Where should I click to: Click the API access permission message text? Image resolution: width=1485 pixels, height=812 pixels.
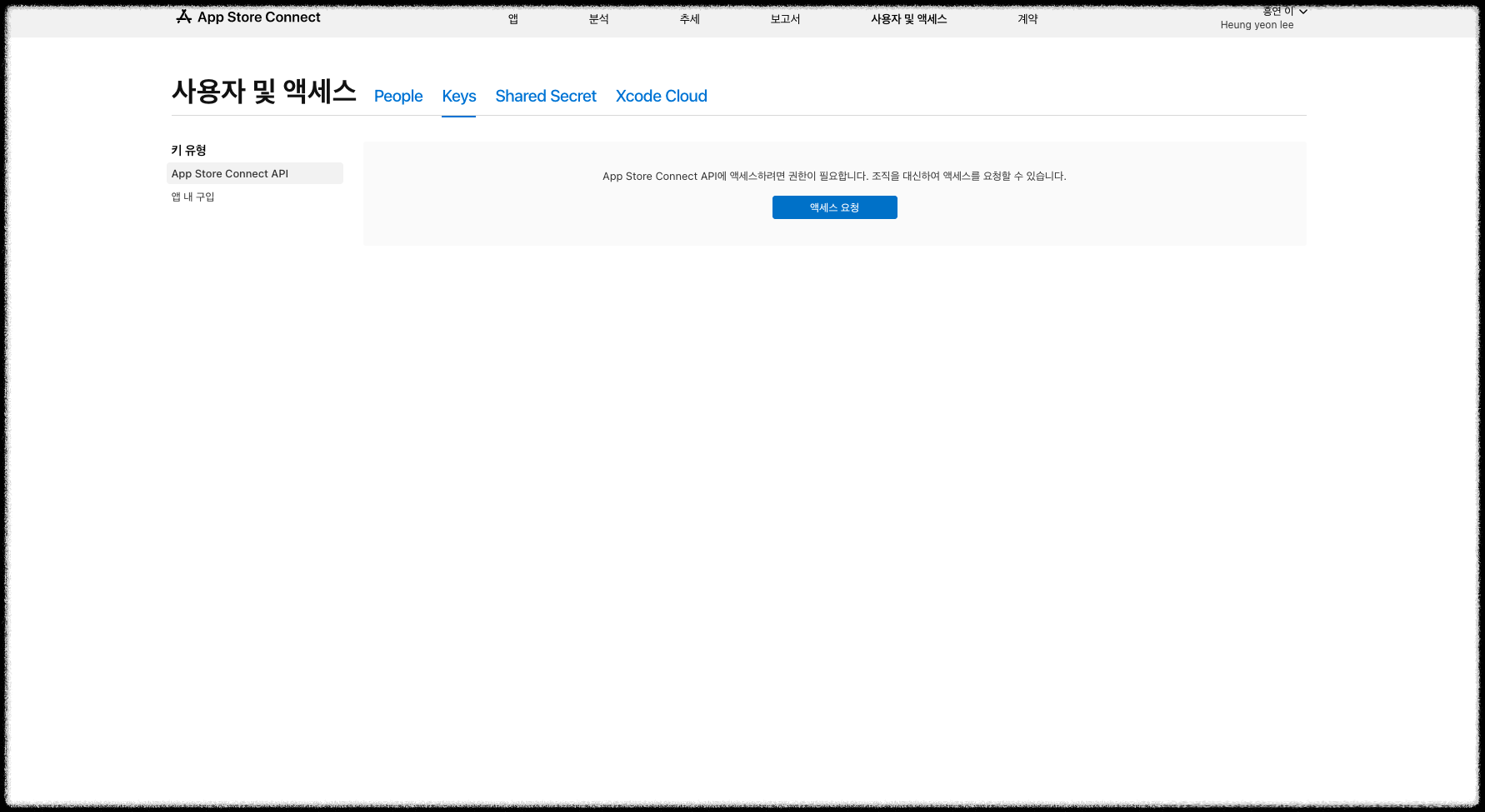(x=834, y=176)
